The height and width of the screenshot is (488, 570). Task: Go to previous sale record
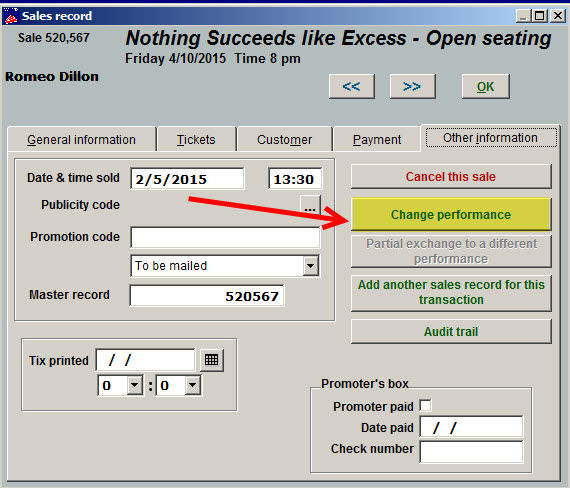(351, 86)
